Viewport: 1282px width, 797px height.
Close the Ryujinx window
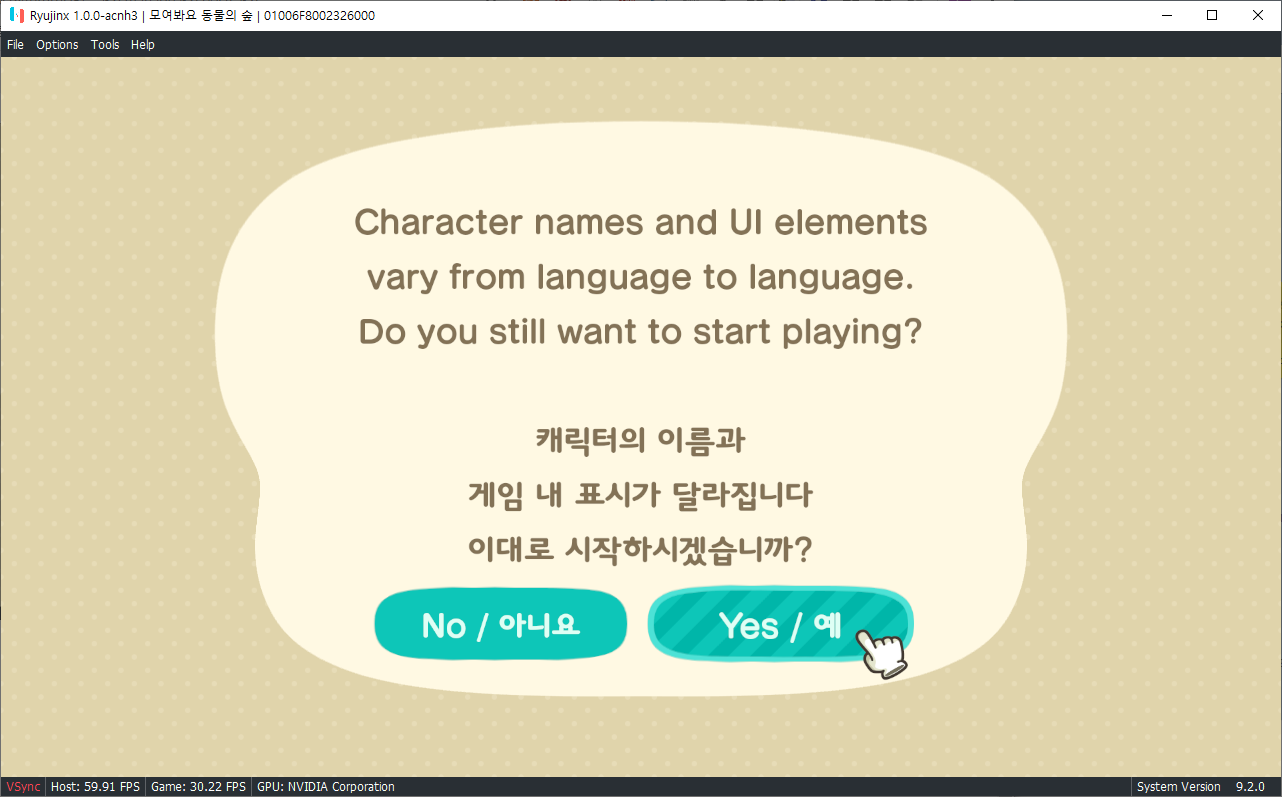[1258, 15]
